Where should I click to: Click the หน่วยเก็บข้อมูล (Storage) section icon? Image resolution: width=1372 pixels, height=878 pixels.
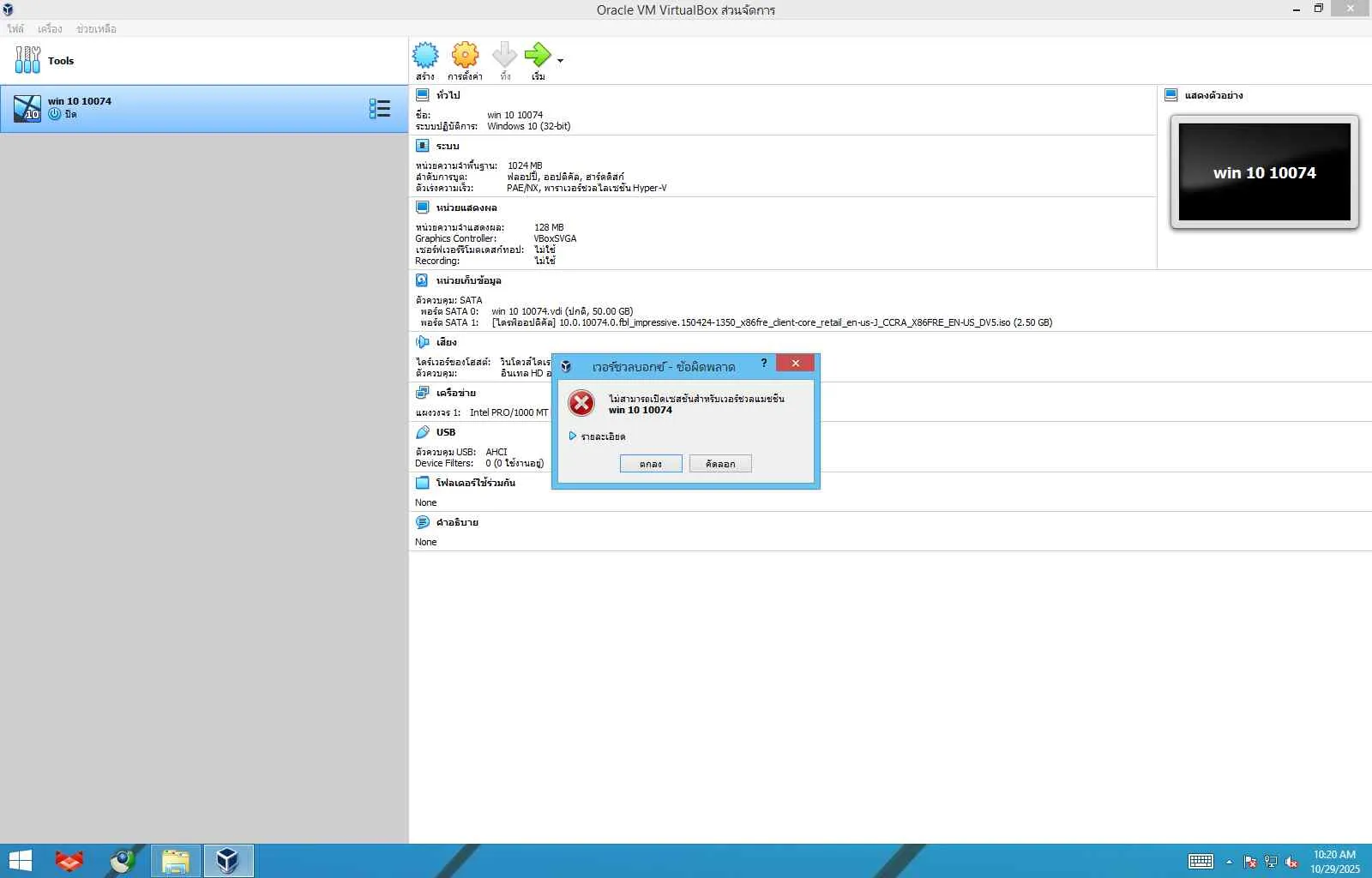[x=422, y=280]
